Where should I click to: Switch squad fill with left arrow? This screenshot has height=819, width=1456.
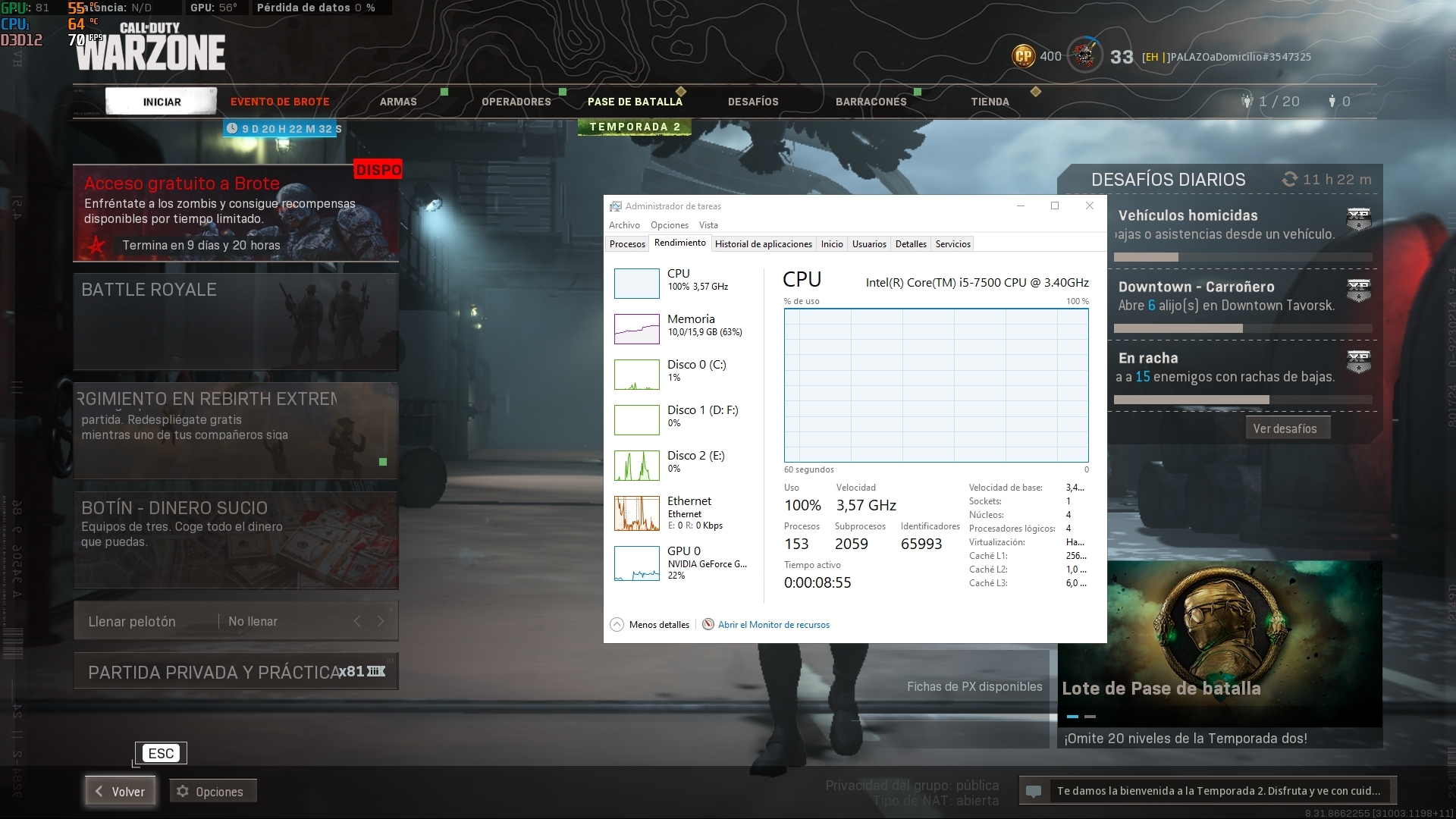357,622
